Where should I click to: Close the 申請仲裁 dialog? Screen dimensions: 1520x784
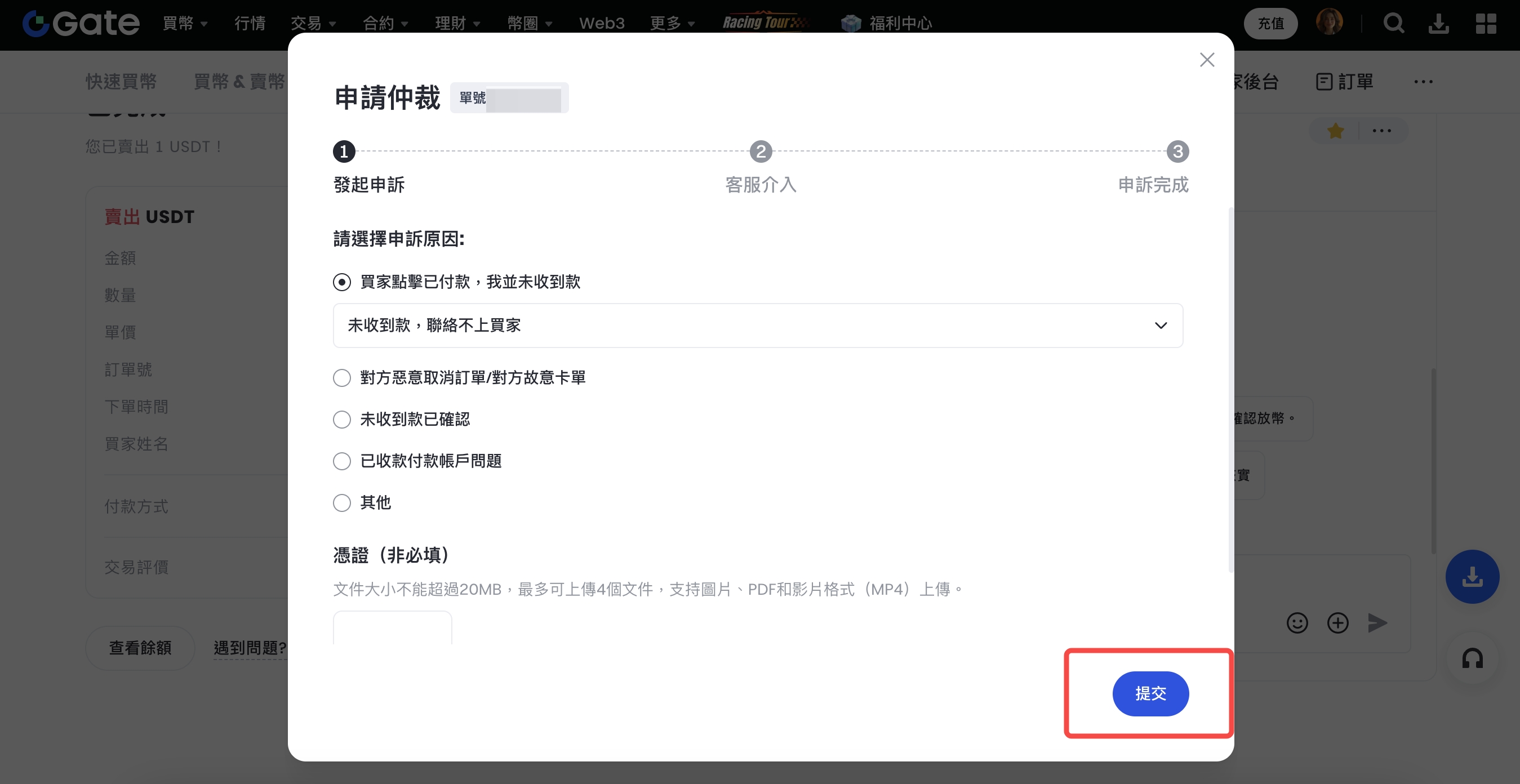pos(1207,60)
